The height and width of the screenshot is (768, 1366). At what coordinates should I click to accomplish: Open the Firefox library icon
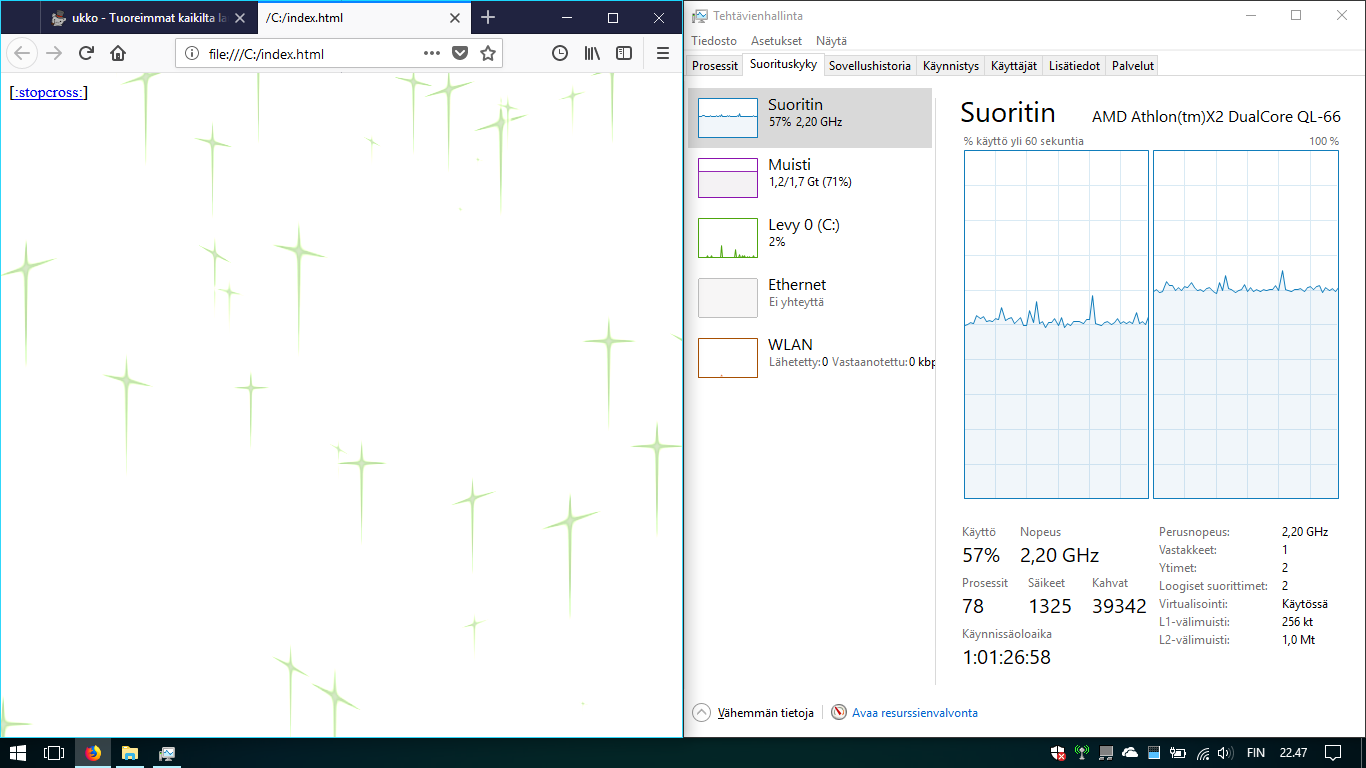pyautogui.click(x=593, y=54)
